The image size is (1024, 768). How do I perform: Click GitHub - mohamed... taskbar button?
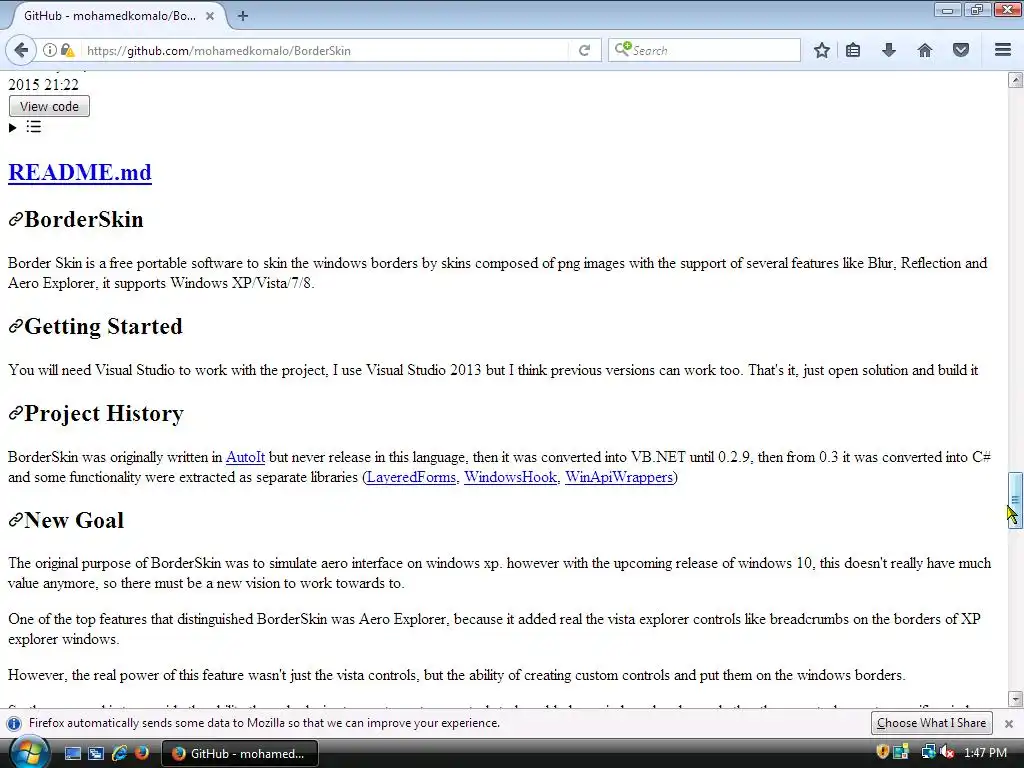pos(240,754)
